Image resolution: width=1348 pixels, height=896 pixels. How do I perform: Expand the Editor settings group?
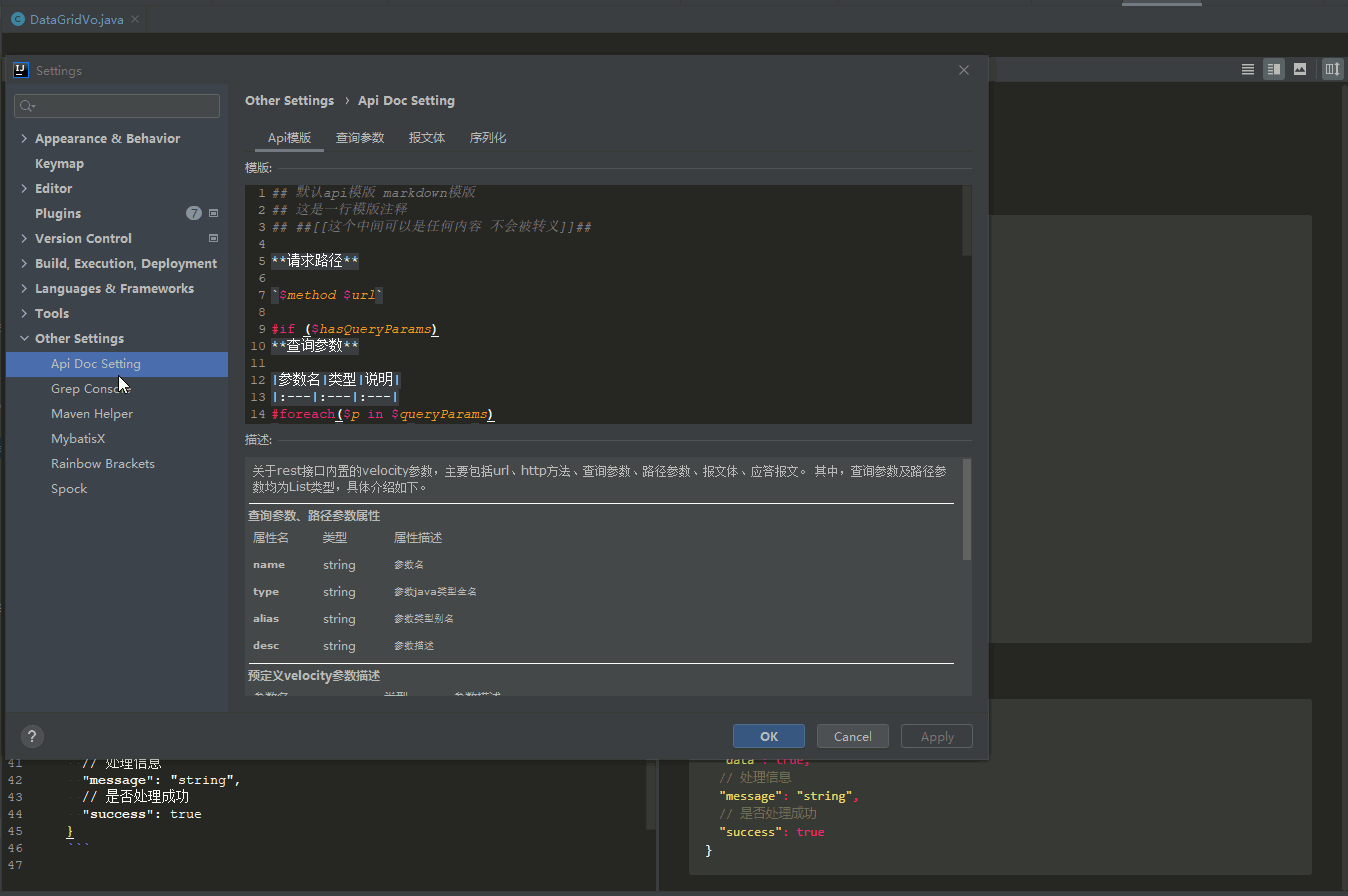(24, 188)
